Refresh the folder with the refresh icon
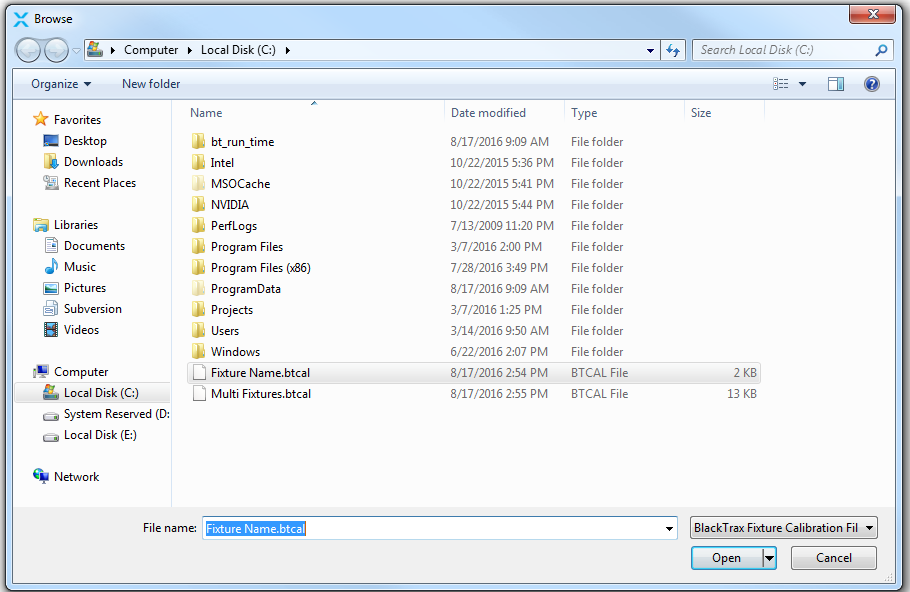This screenshot has width=910, height=592. click(x=672, y=49)
